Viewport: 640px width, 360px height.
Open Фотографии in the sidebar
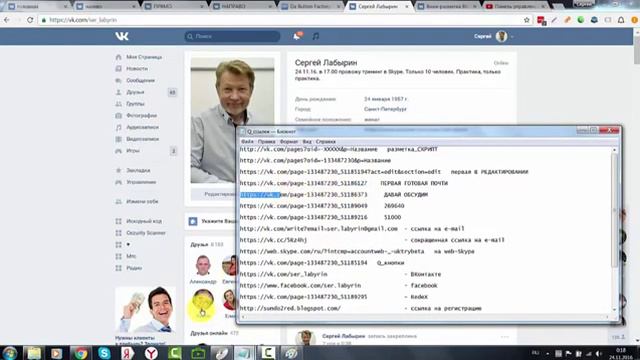pos(141,116)
